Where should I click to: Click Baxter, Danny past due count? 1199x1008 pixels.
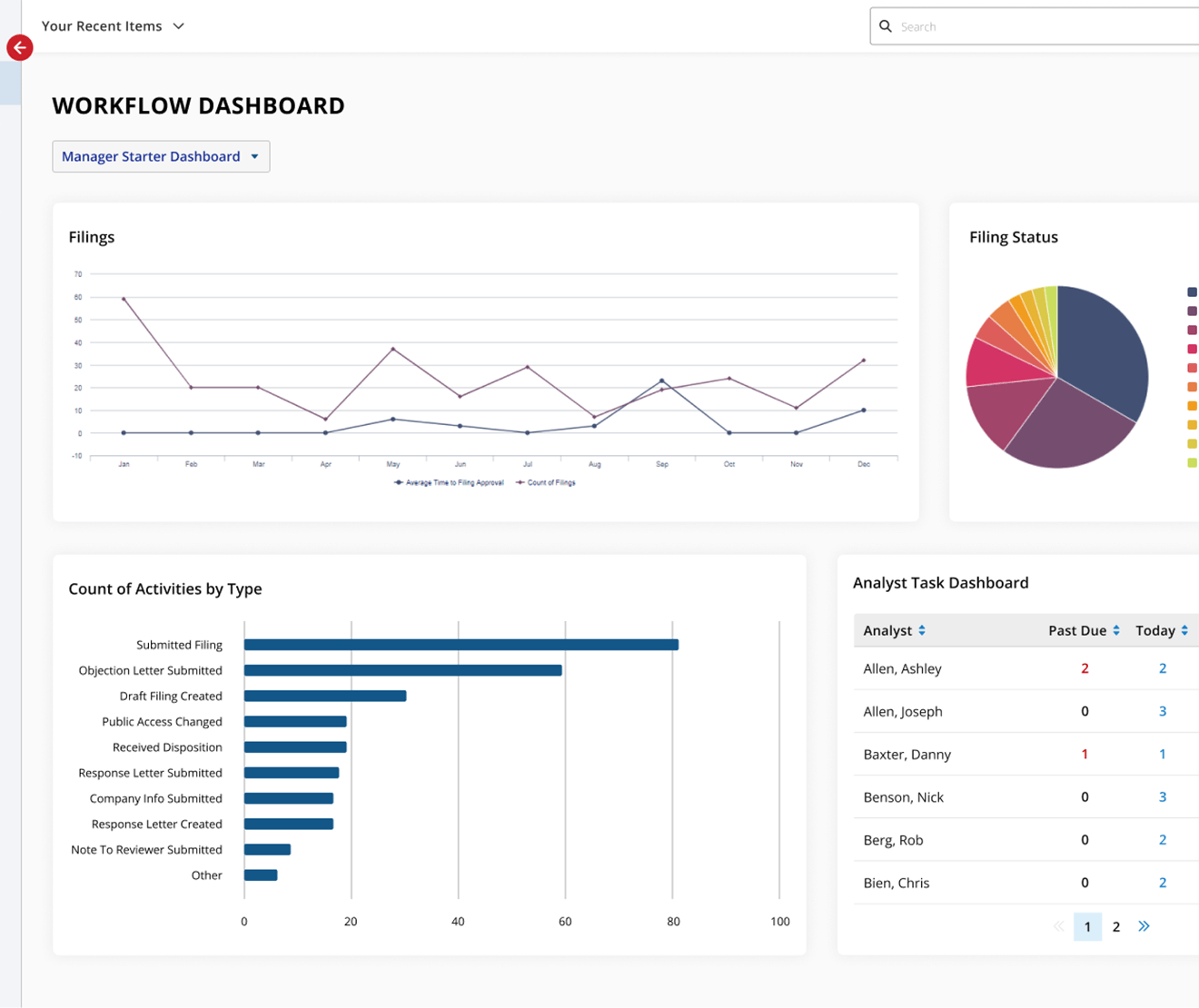pos(1085,755)
